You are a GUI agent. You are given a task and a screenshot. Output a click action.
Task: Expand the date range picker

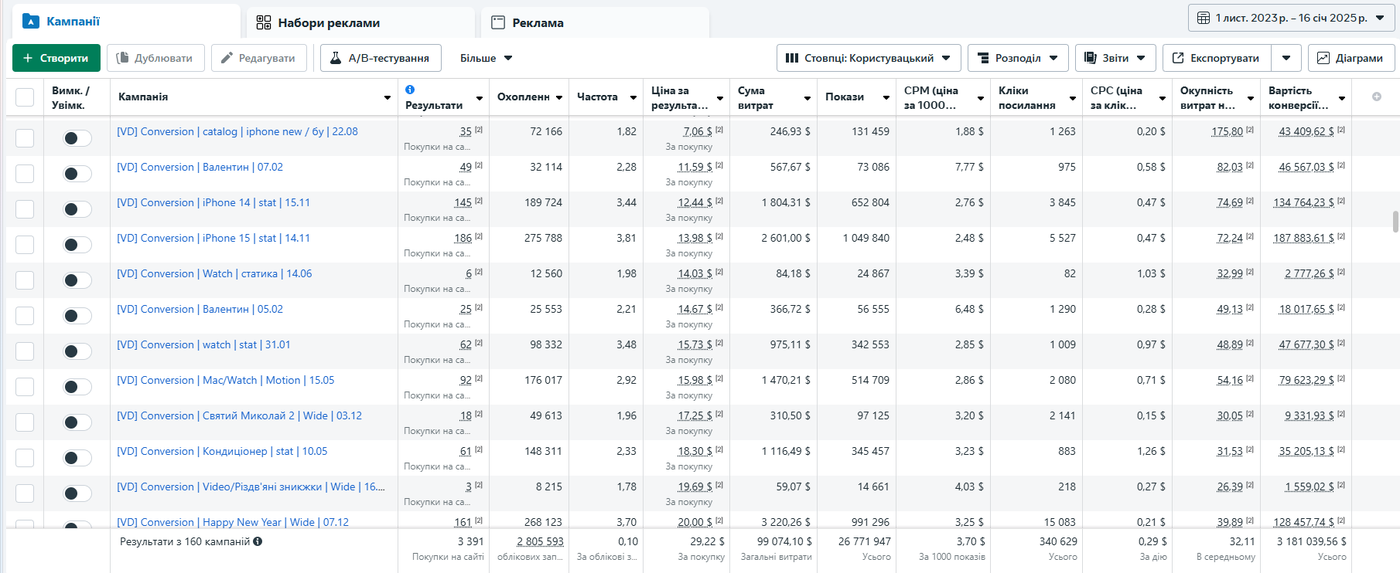click(1290, 18)
